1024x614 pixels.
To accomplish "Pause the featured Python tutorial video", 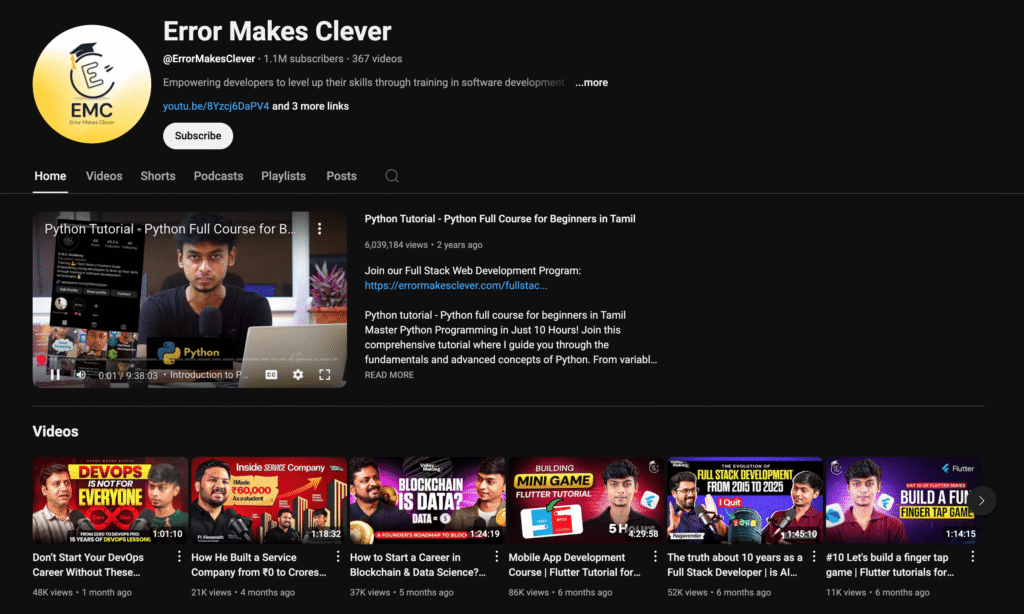I will (56, 374).
